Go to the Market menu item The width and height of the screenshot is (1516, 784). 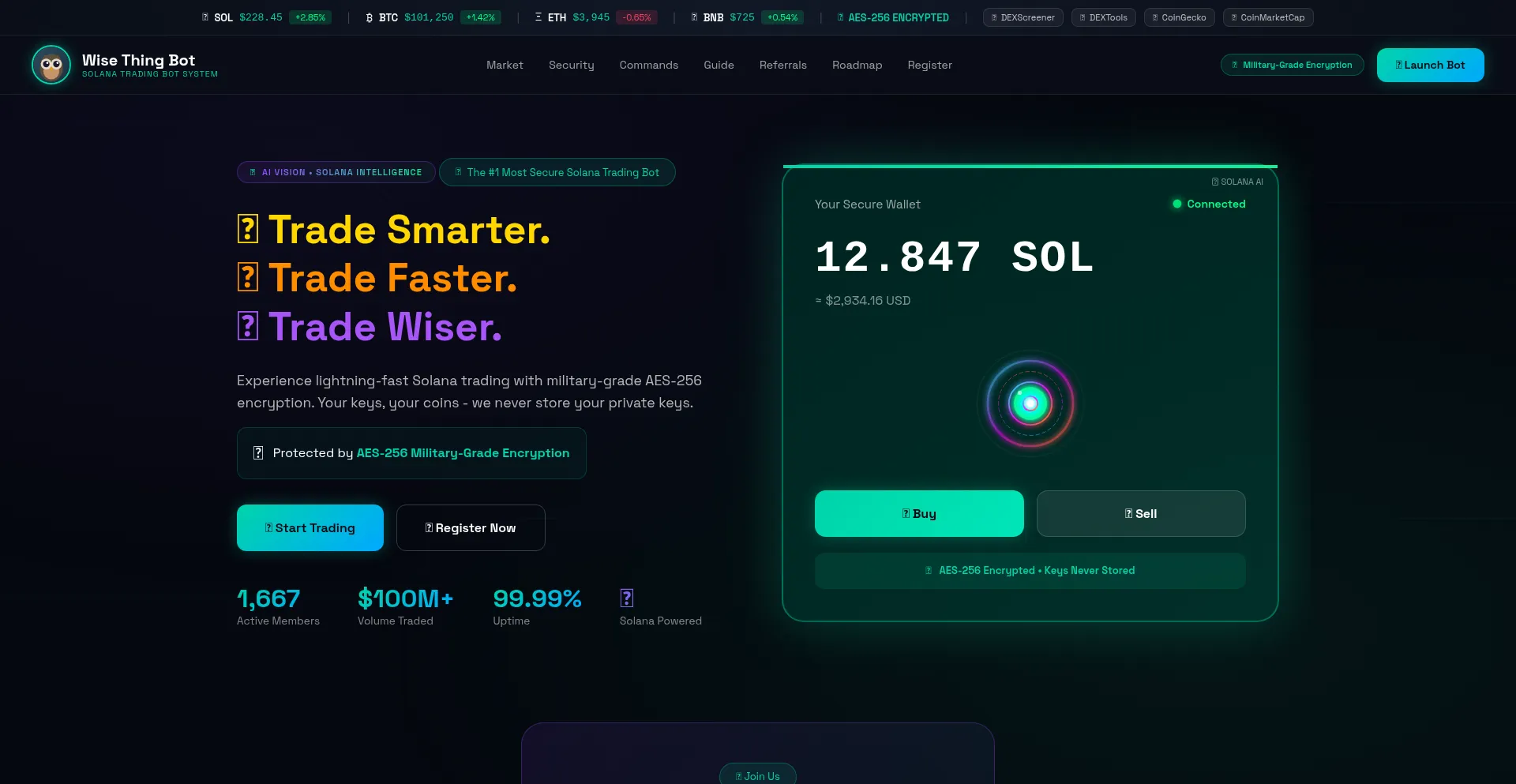(x=505, y=65)
